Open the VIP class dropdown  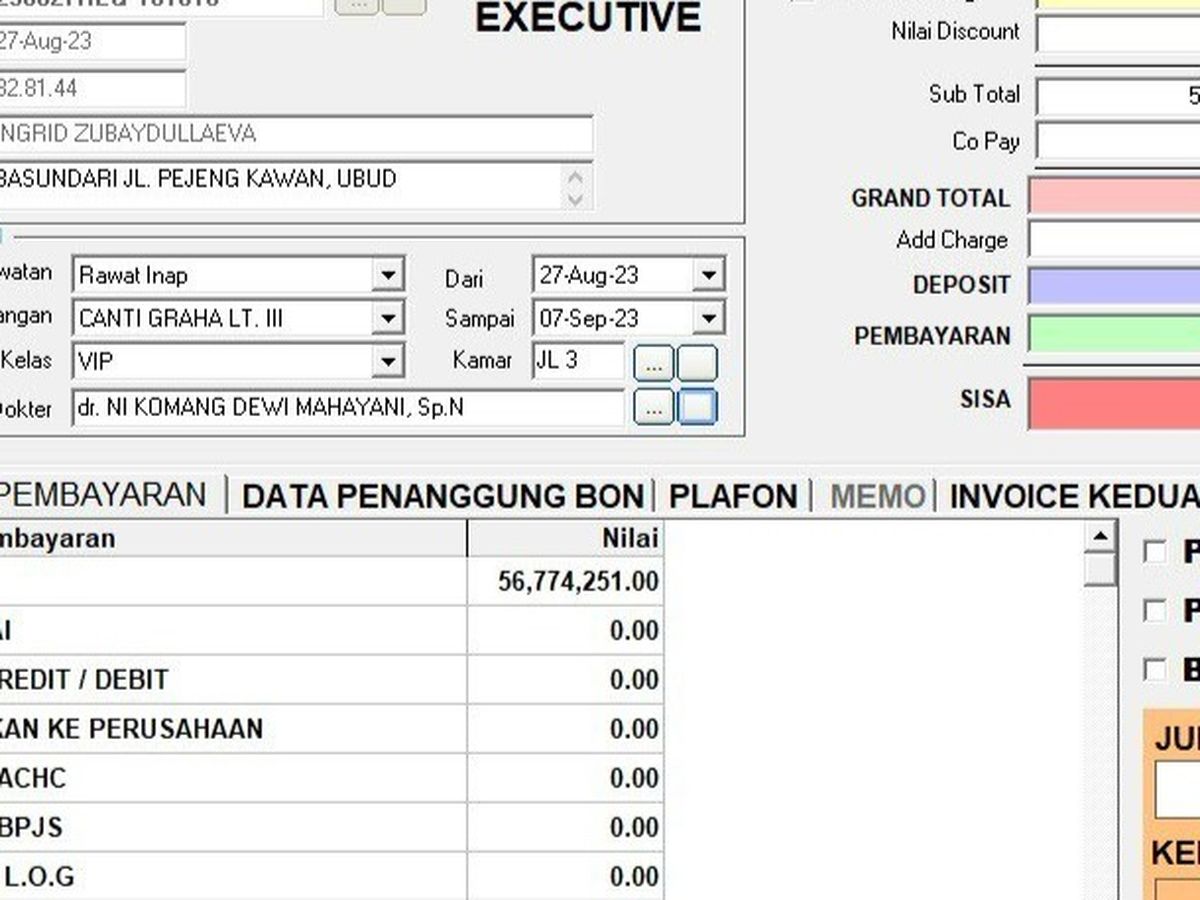click(387, 361)
